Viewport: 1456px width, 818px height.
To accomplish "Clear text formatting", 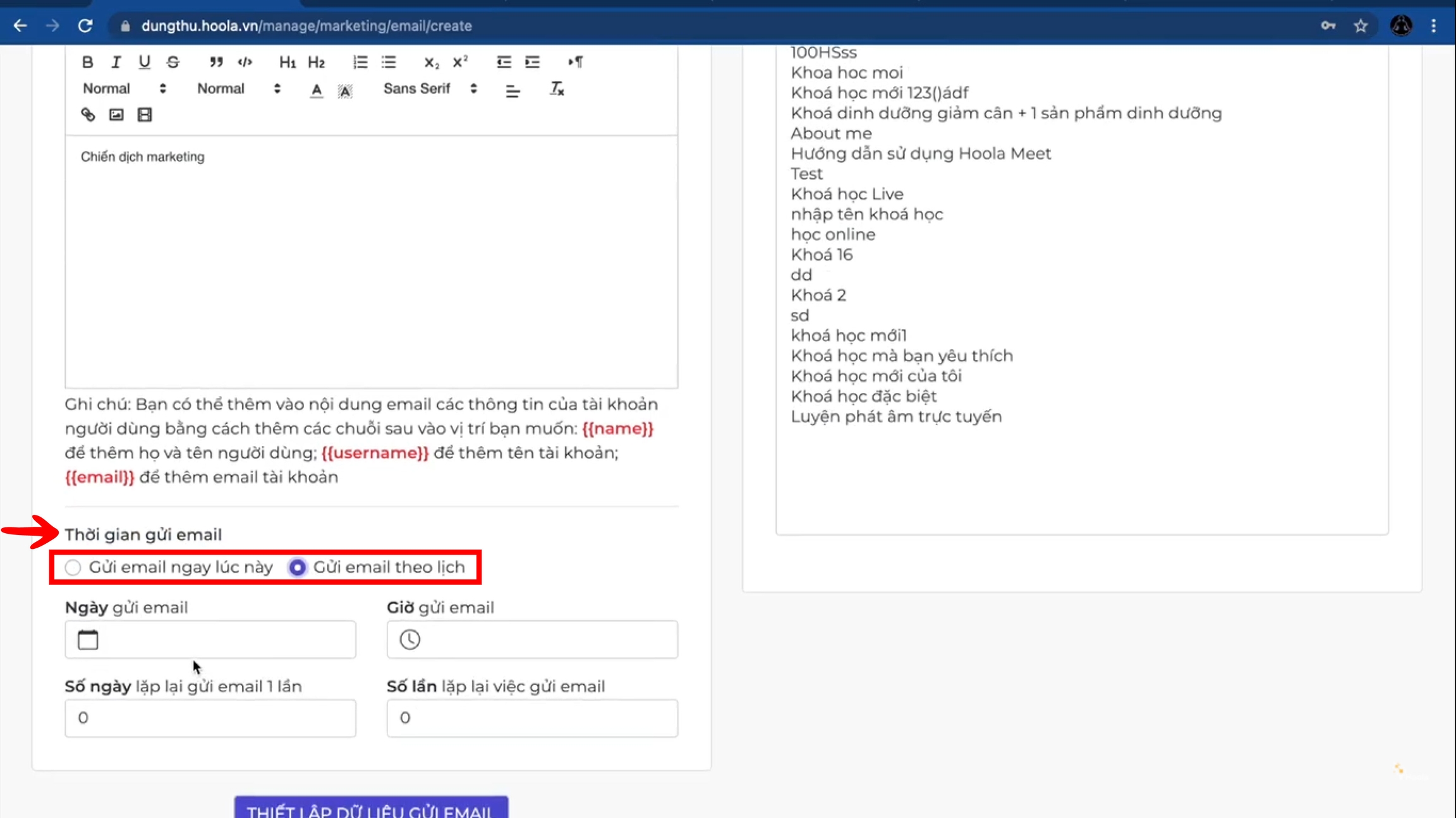I will (x=556, y=89).
